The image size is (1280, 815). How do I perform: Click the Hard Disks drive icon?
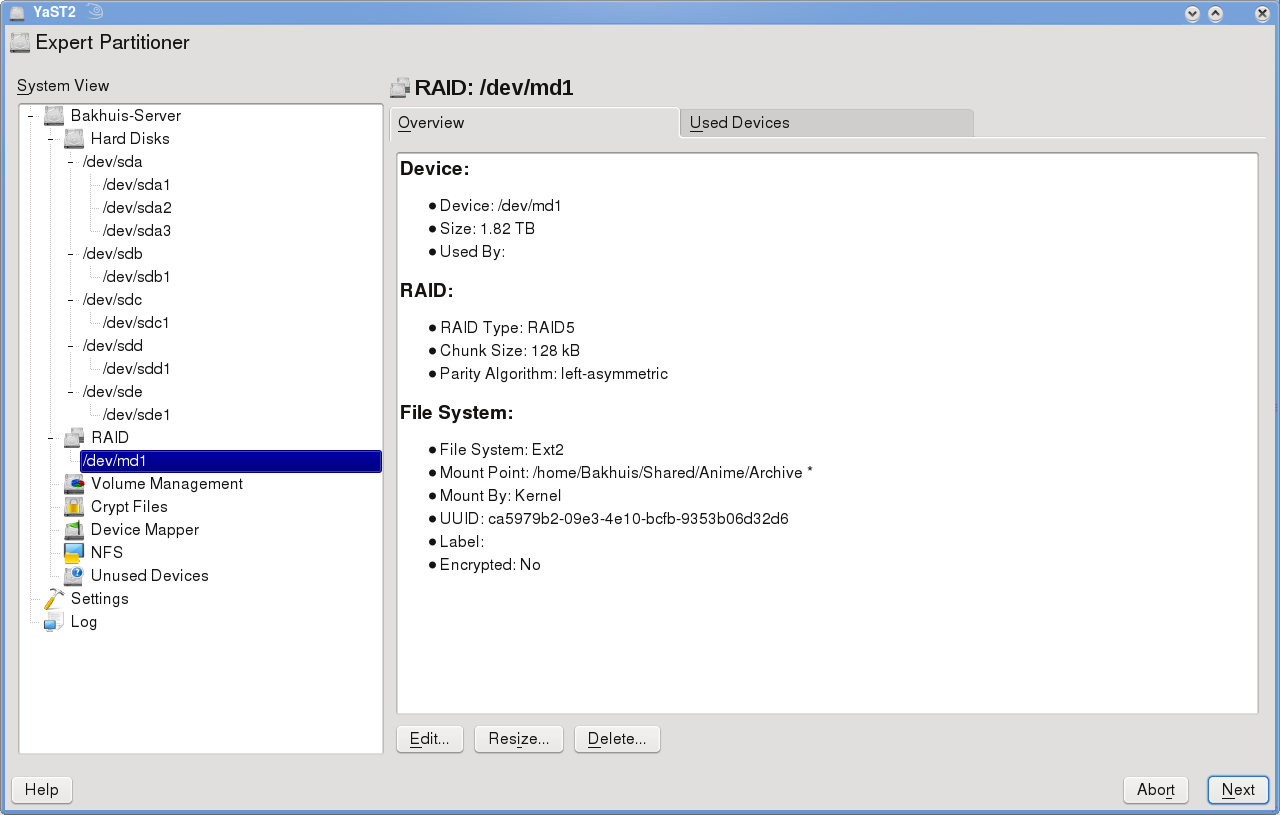(74, 139)
